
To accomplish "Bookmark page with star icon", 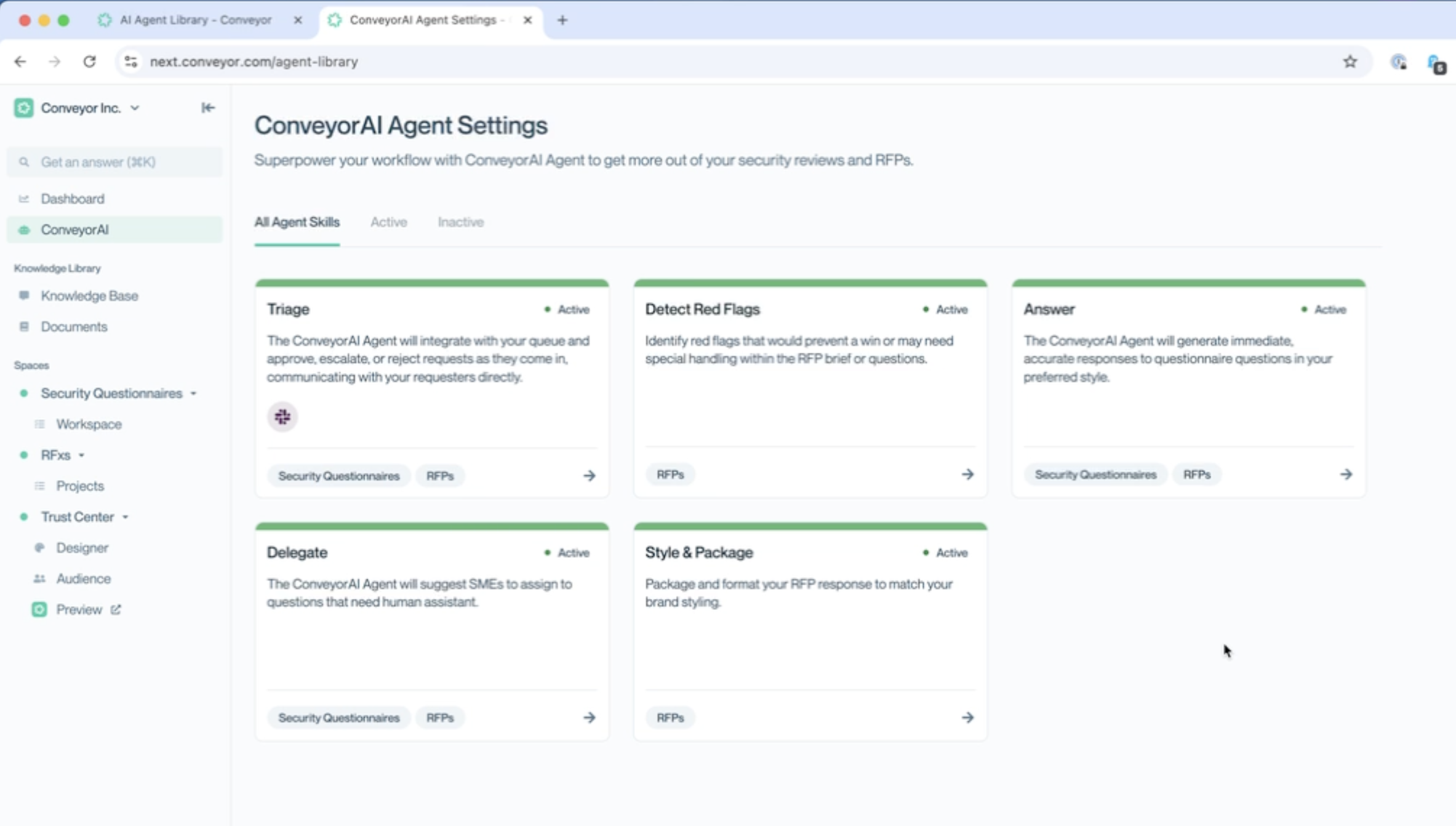I will [x=1350, y=62].
